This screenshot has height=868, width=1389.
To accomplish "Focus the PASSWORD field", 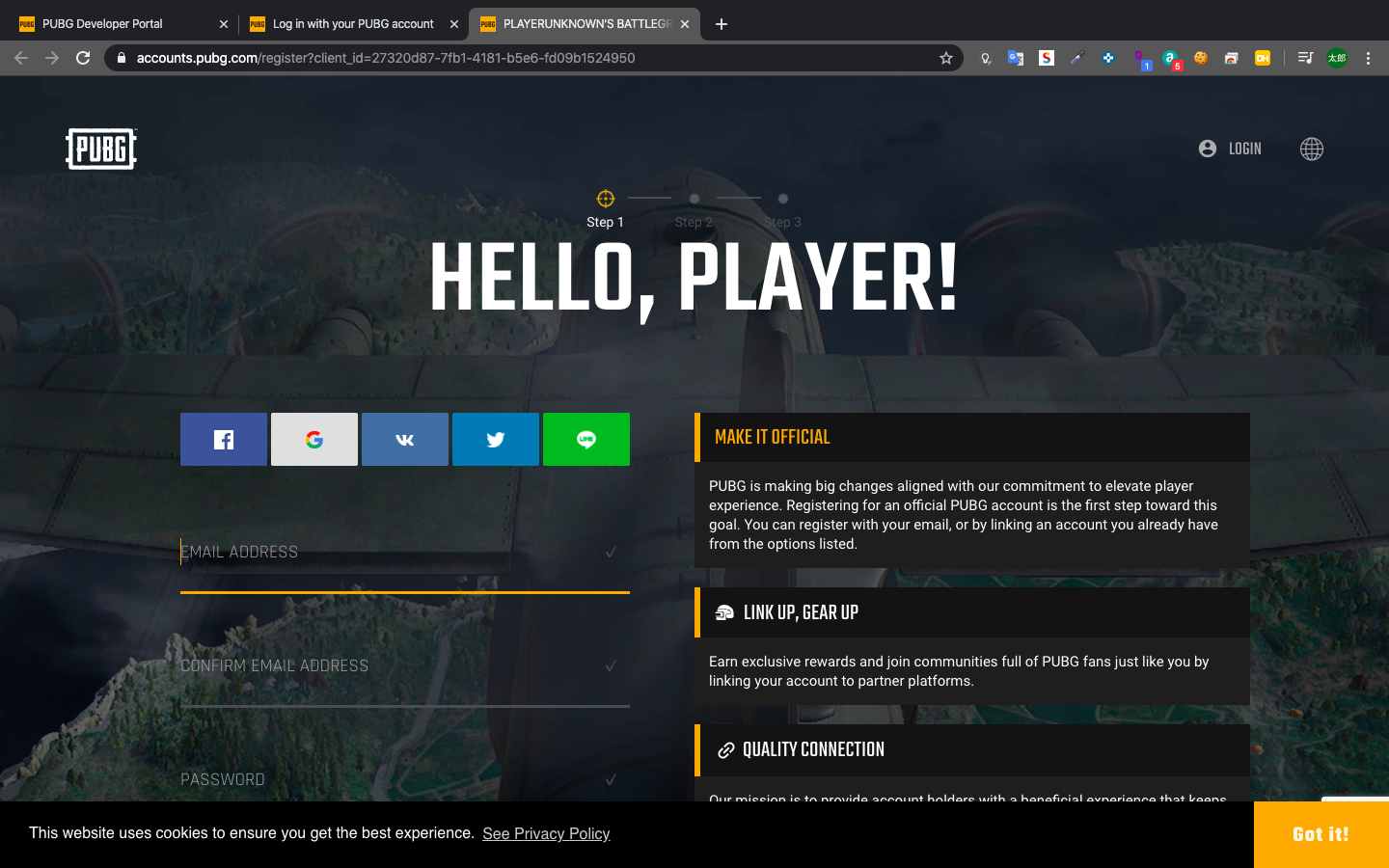I will pos(405,779).
